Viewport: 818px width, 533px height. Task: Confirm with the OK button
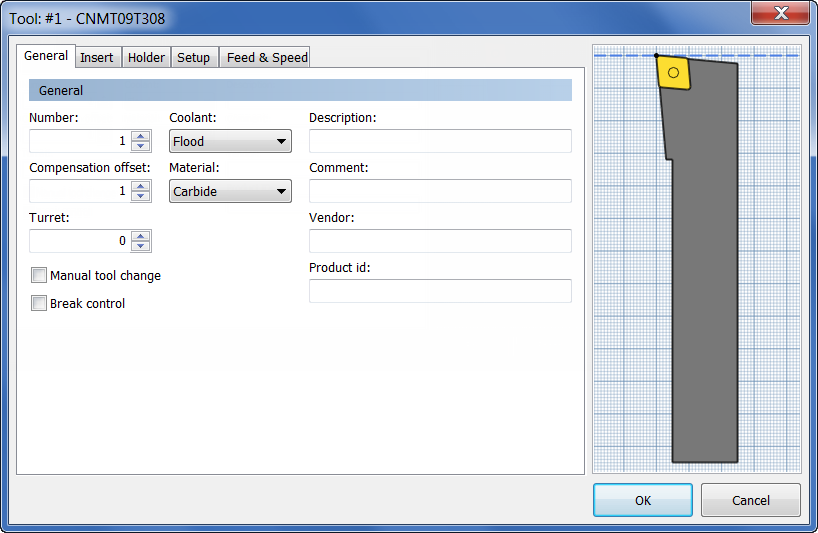pyautogui.click(x=643, y=500)
